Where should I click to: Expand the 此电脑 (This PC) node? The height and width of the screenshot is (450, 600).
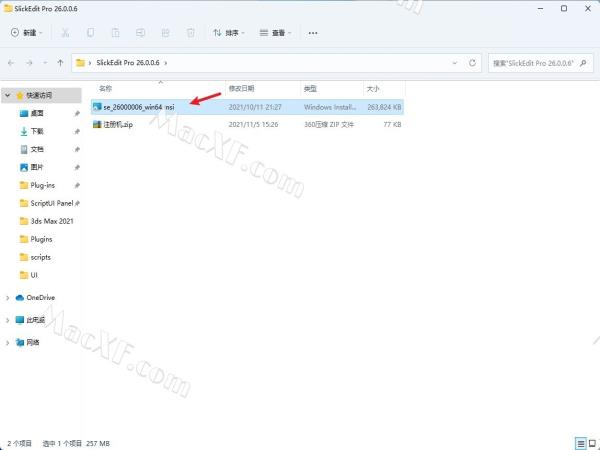click(x=8, y=320)
